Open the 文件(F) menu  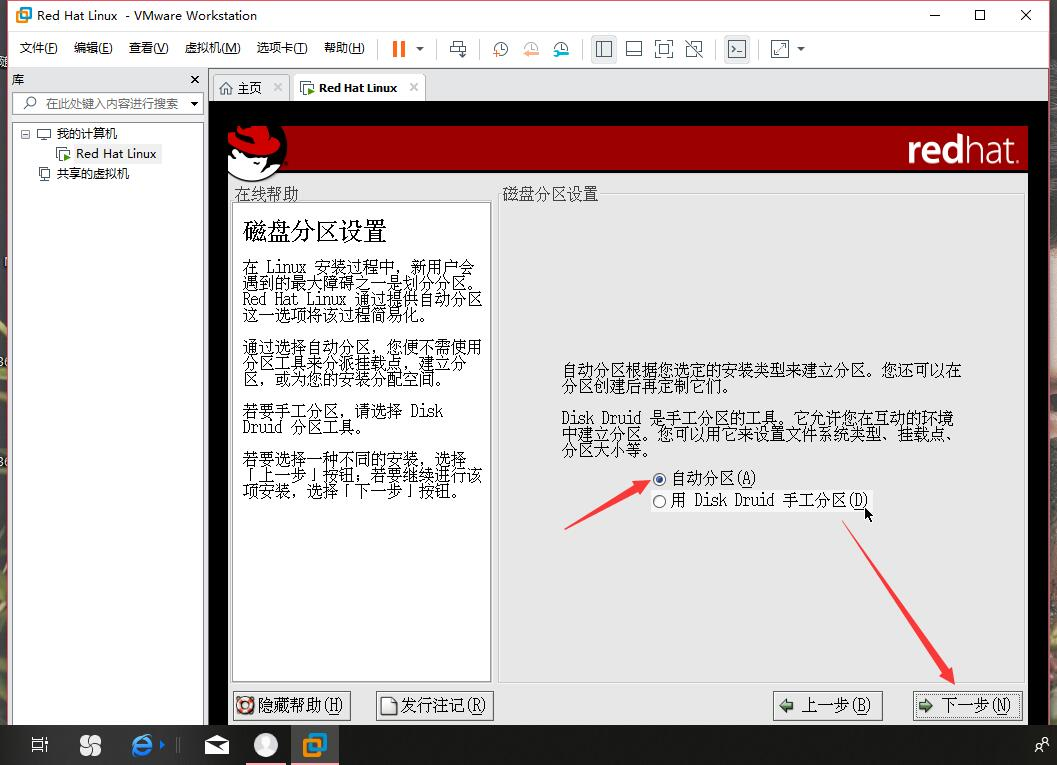[x=38, y=48]
